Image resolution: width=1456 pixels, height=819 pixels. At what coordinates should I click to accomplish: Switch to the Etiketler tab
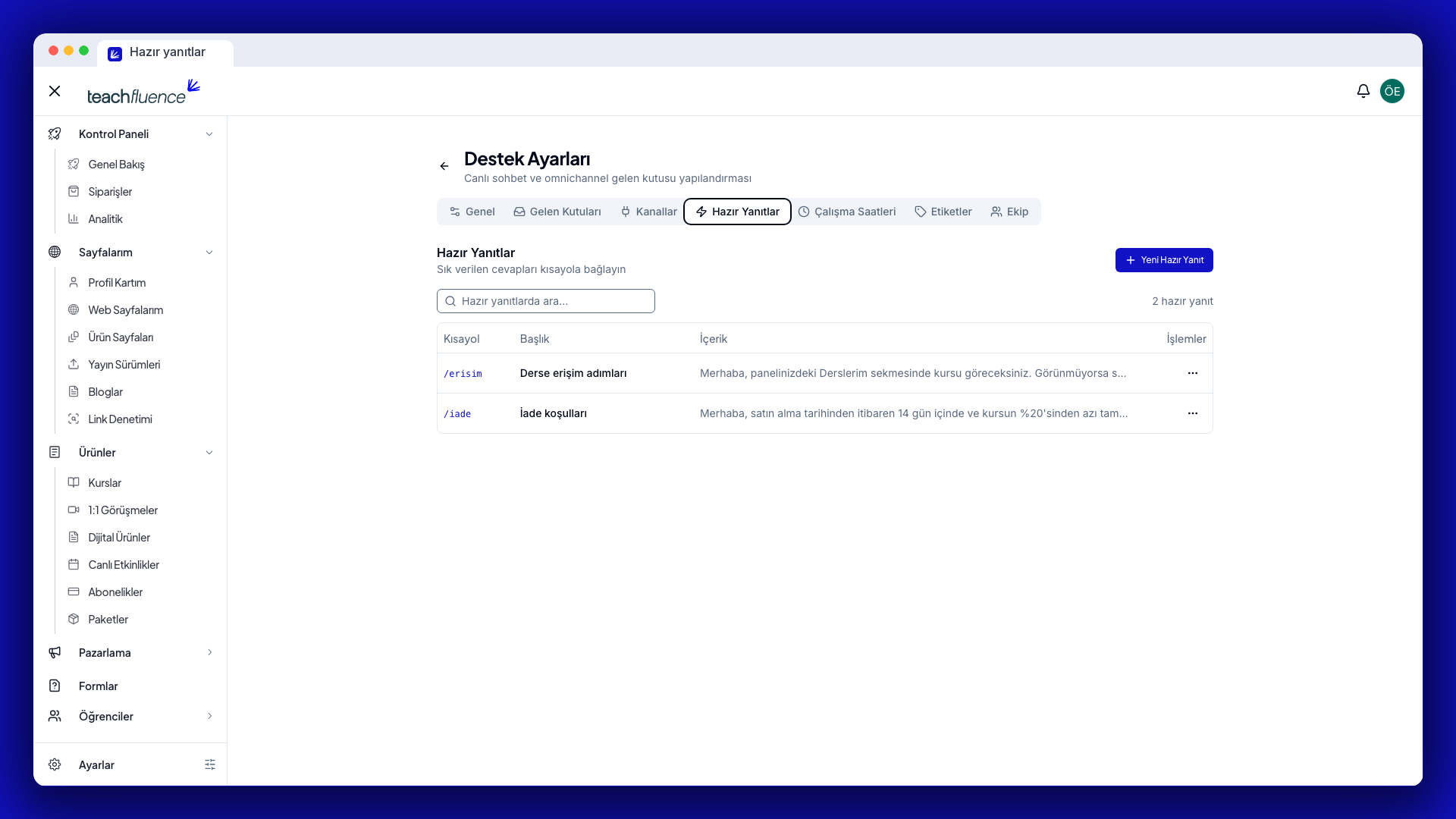click(943, 212)
